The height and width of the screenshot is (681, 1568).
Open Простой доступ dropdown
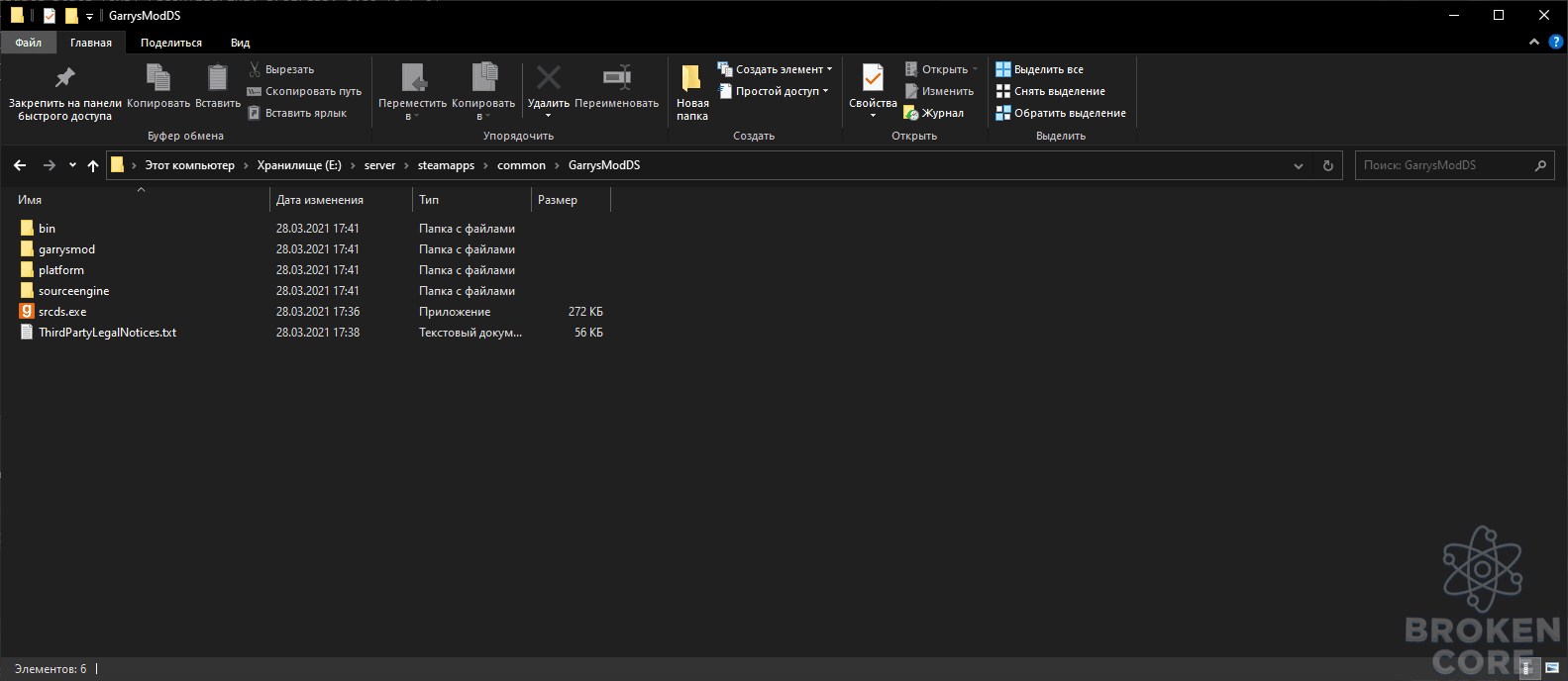click(774, 91)
